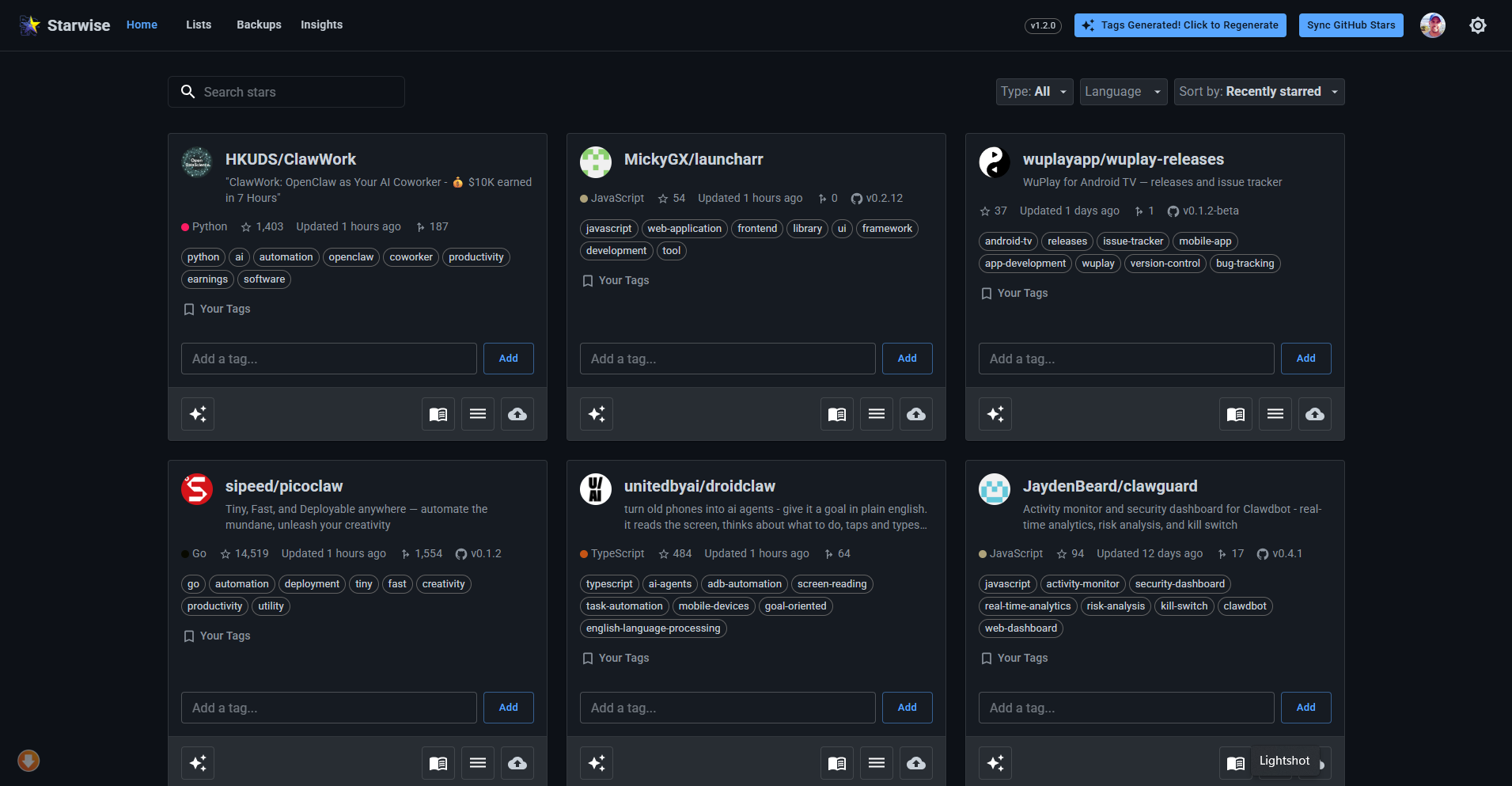Open the Insights tab

pos(321,25)
